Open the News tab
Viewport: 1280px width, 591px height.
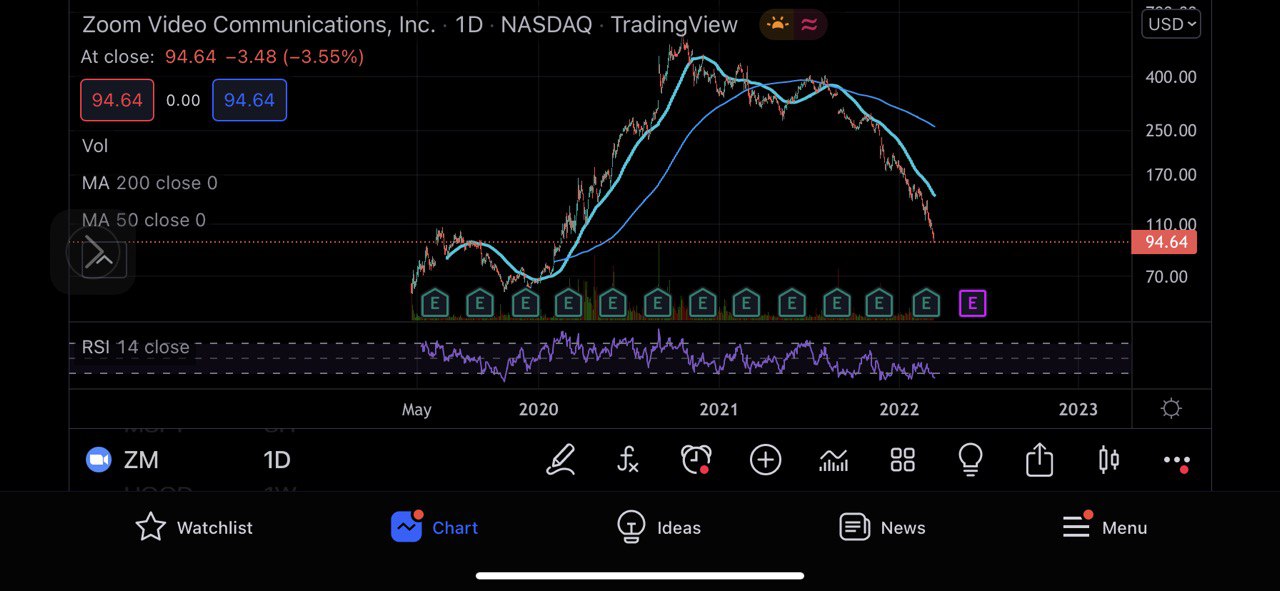click(882, 527)
